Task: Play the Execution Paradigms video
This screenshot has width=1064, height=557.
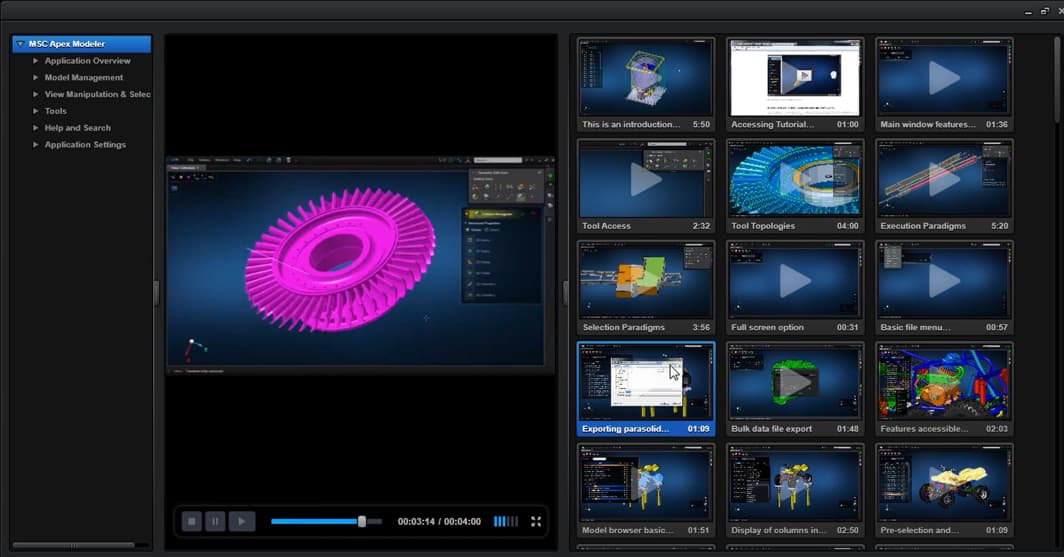Action: [x=944, y=178]
